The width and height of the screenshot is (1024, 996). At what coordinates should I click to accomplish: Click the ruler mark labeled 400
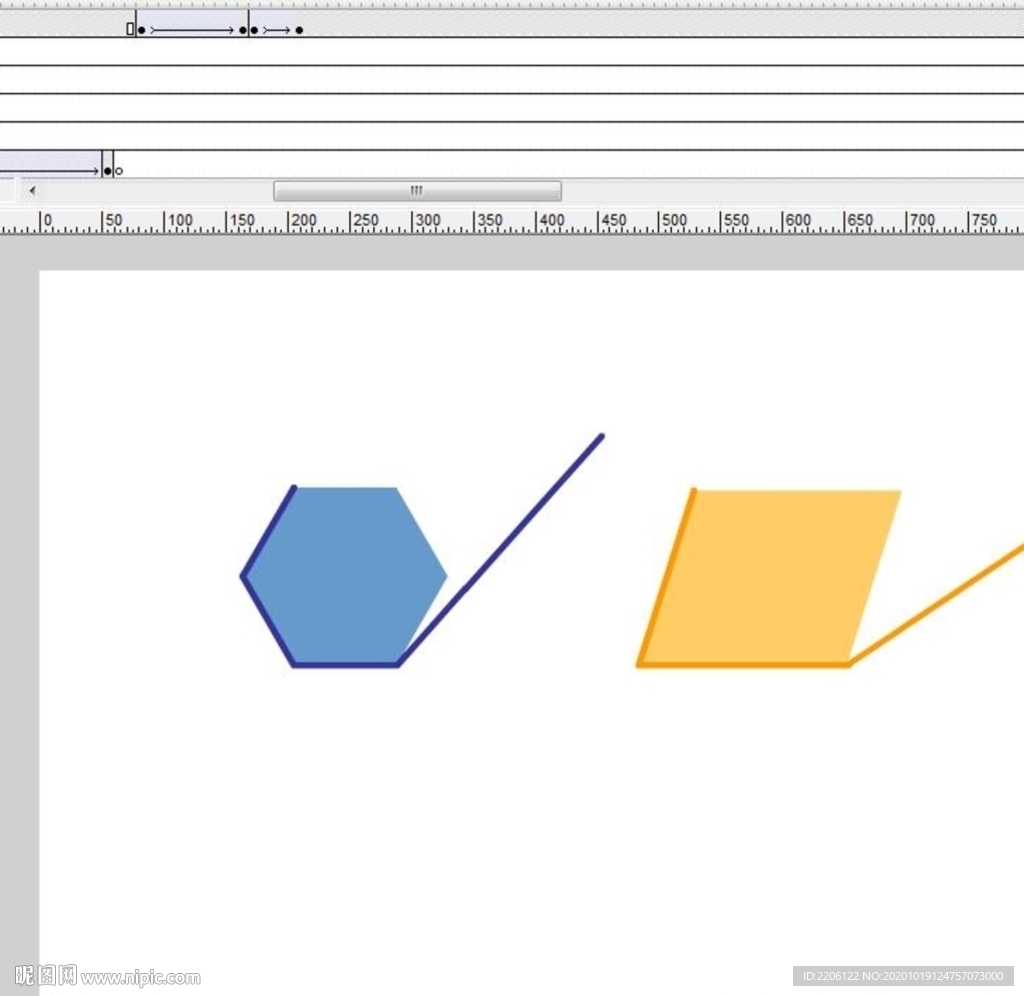click(551, 220)
